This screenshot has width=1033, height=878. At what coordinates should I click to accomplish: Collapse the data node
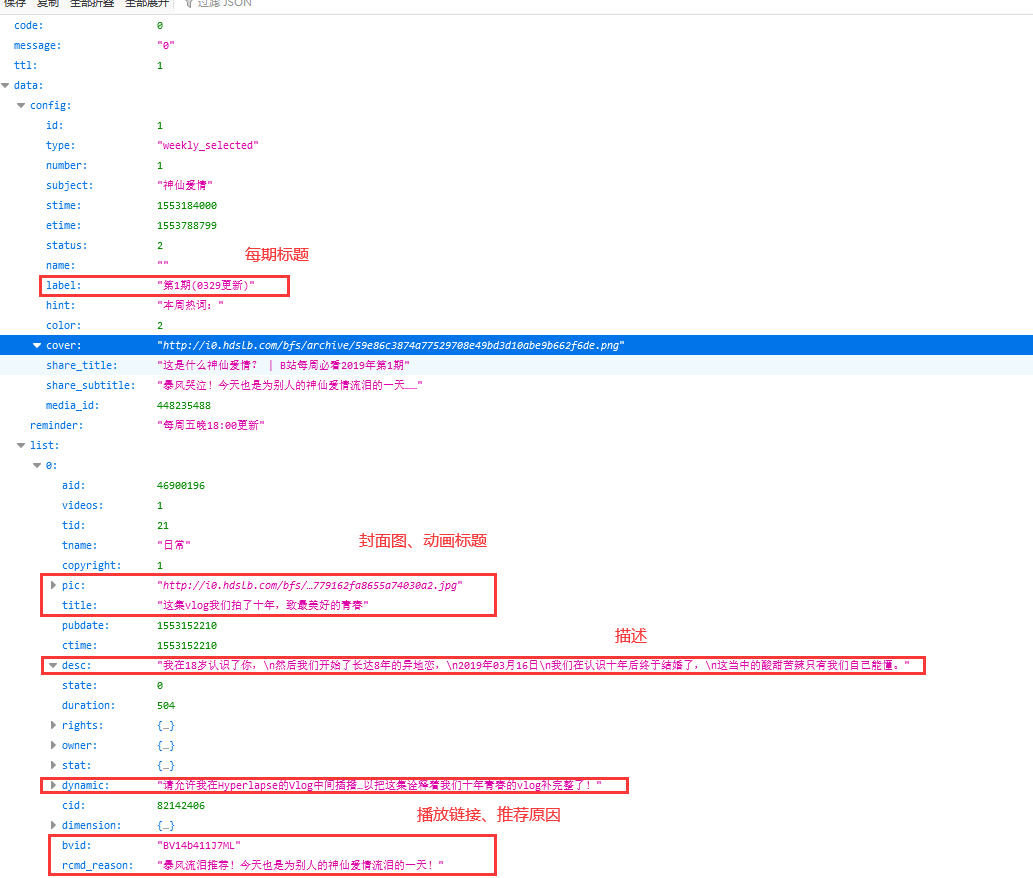coord(5,85)
